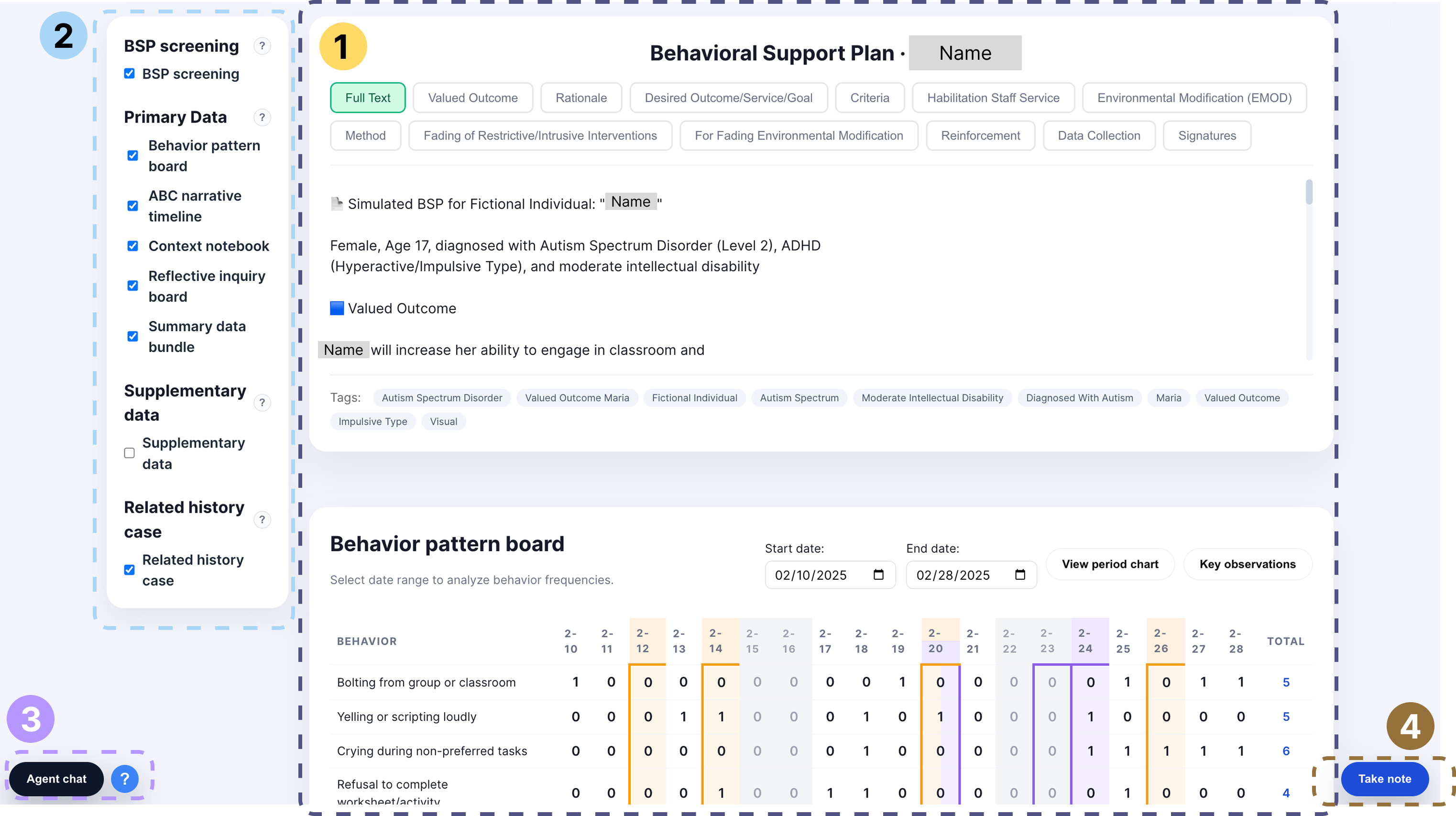This screenshot has height=816, width=1456.
Task: Open the Start date calendar picker
Action: [x=878, y=574]
